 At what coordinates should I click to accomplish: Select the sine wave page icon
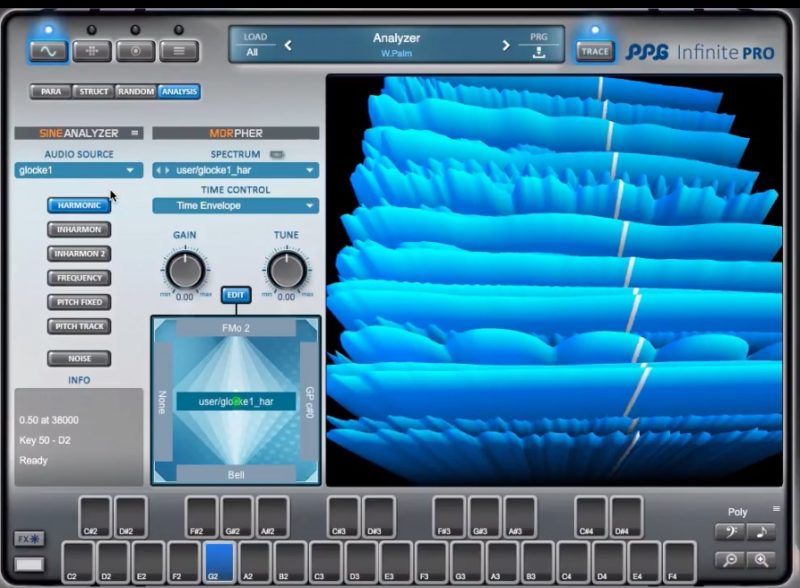point(48,51)
